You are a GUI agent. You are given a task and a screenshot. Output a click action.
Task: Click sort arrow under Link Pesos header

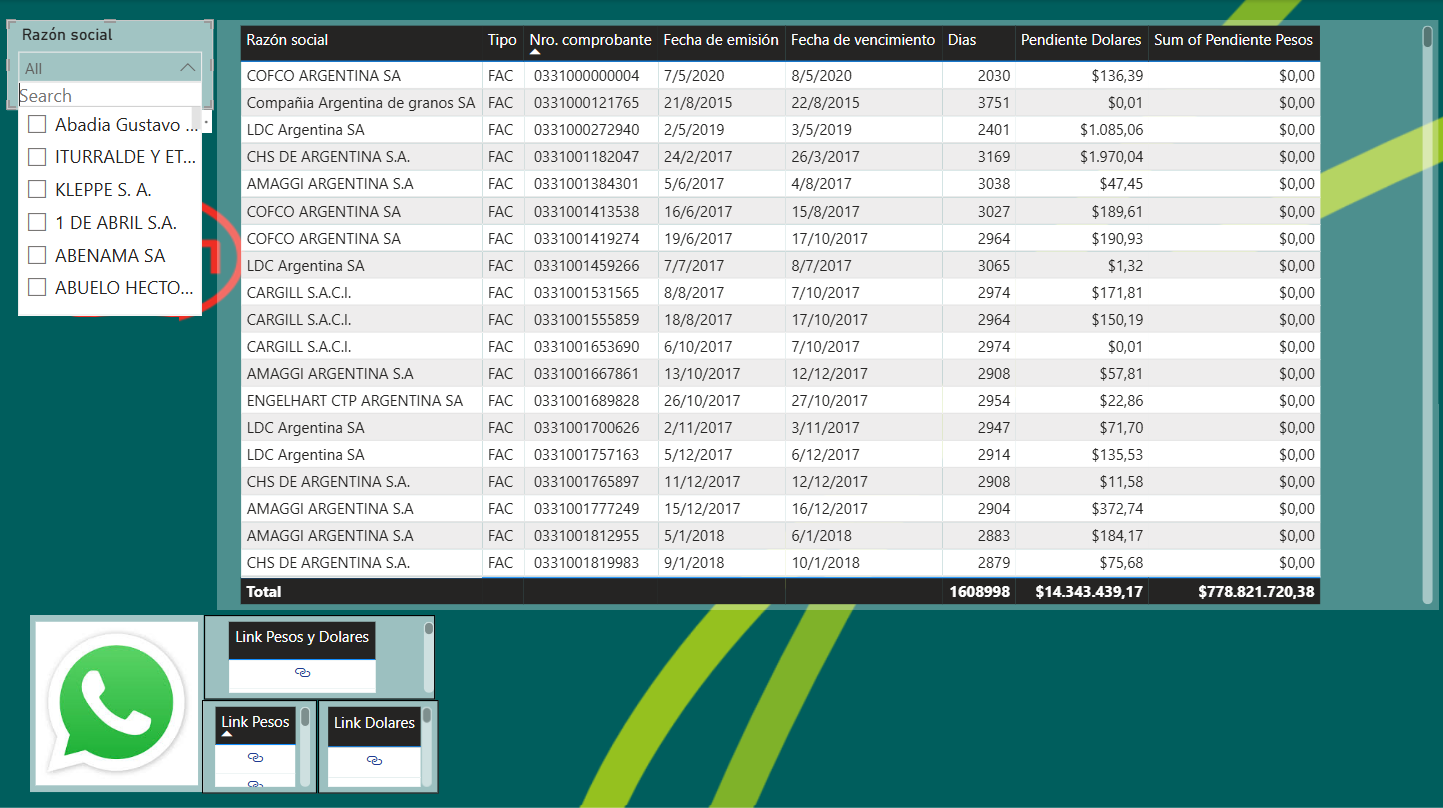[227, 735]
